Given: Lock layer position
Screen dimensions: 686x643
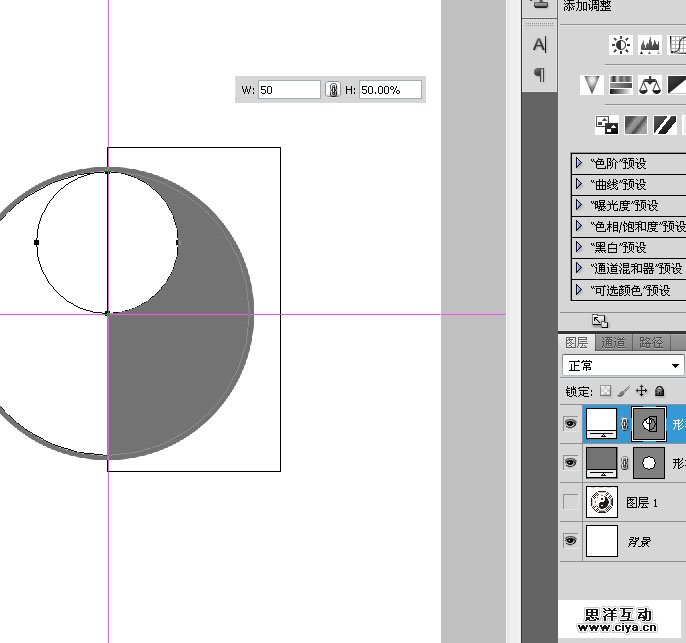Looking at the screenshot, I should pyautogui.click(x=641, y=391).
